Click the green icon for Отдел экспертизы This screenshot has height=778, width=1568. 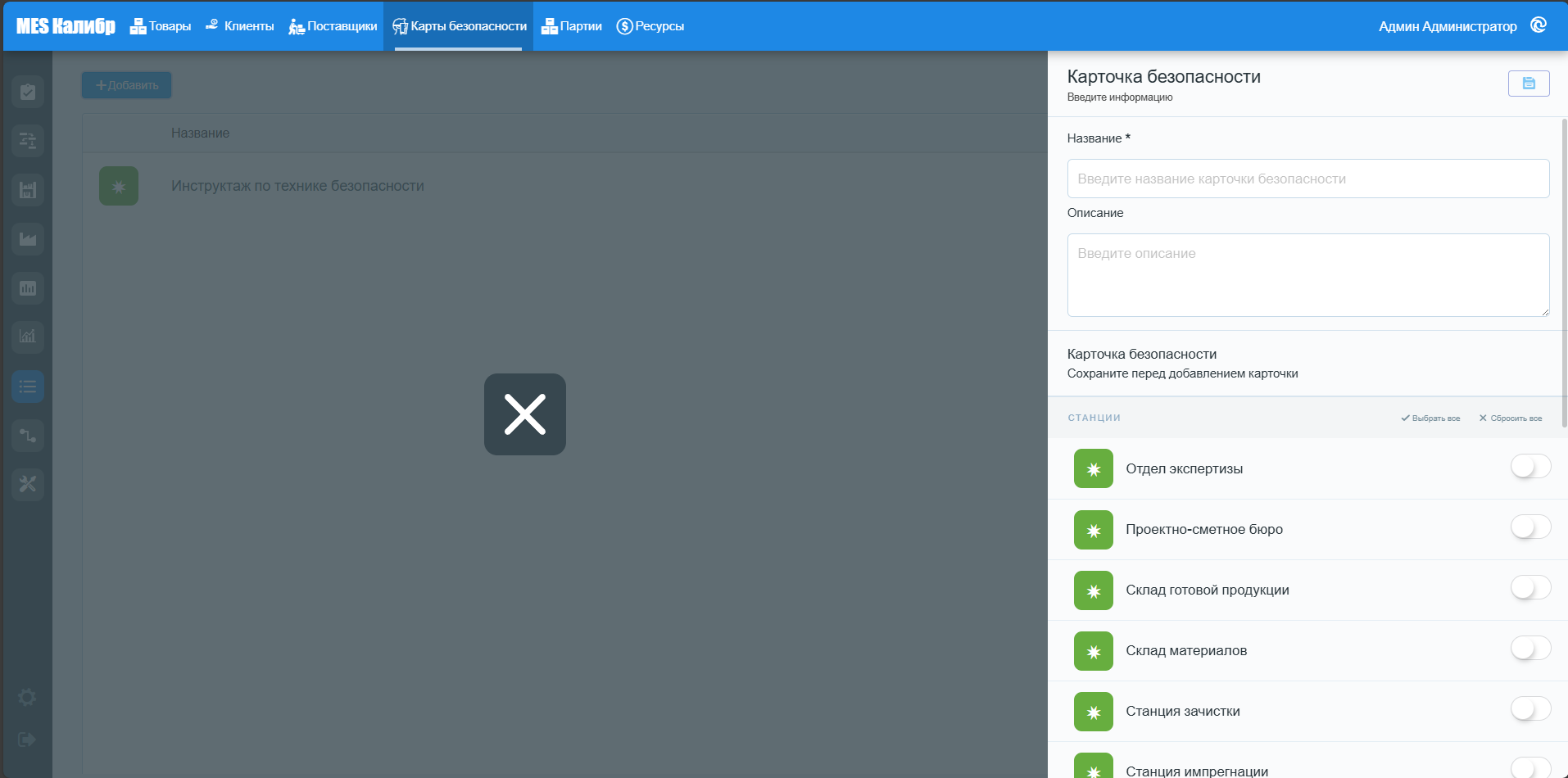click(x=1094, y=468)
